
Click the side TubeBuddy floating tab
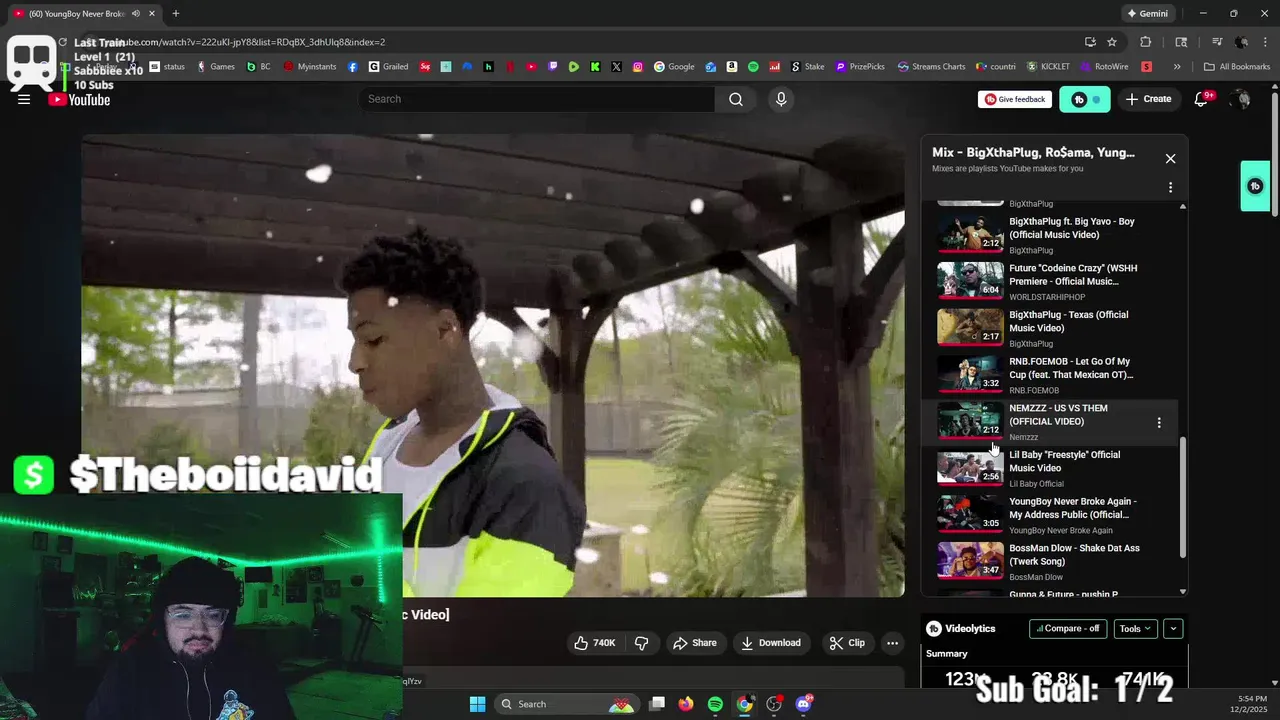click(1255, 186)
